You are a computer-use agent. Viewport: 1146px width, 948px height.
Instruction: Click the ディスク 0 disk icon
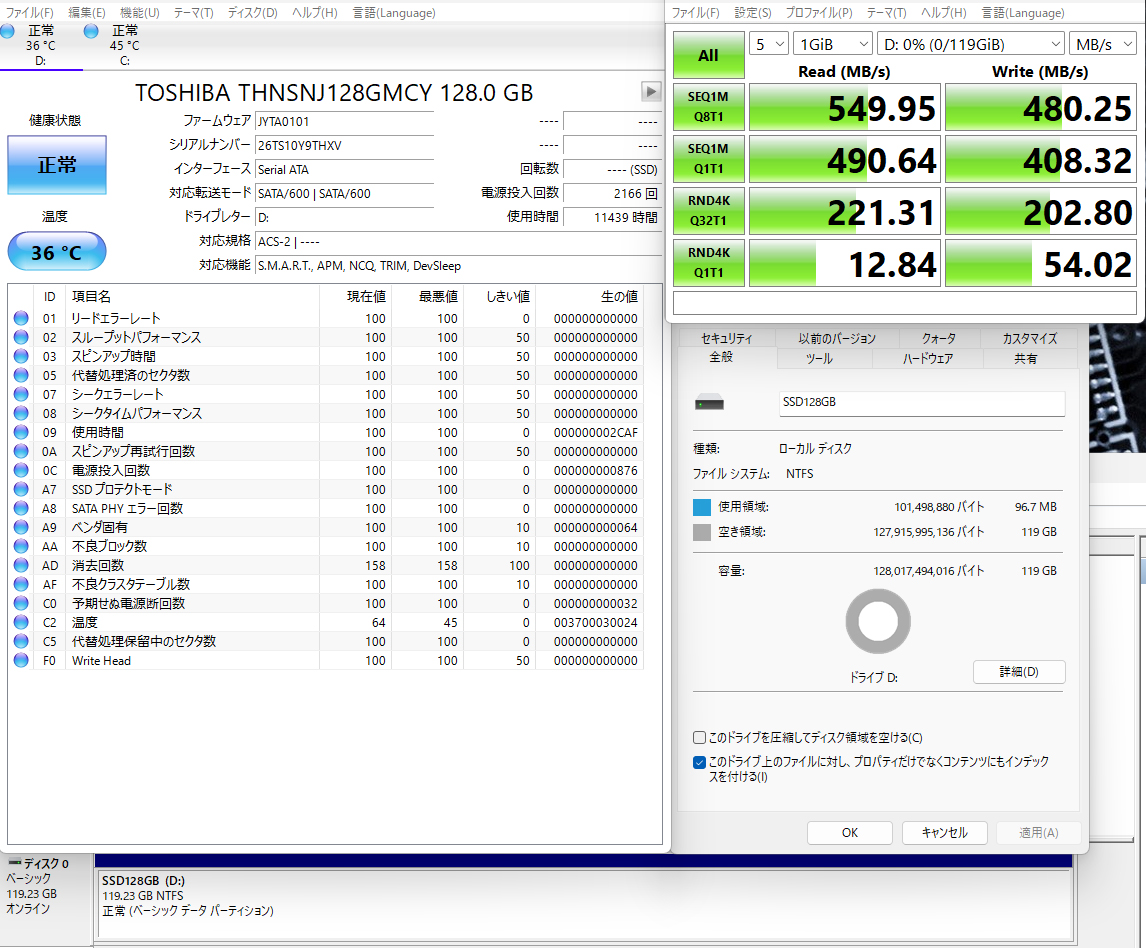[x=15, y=863]
